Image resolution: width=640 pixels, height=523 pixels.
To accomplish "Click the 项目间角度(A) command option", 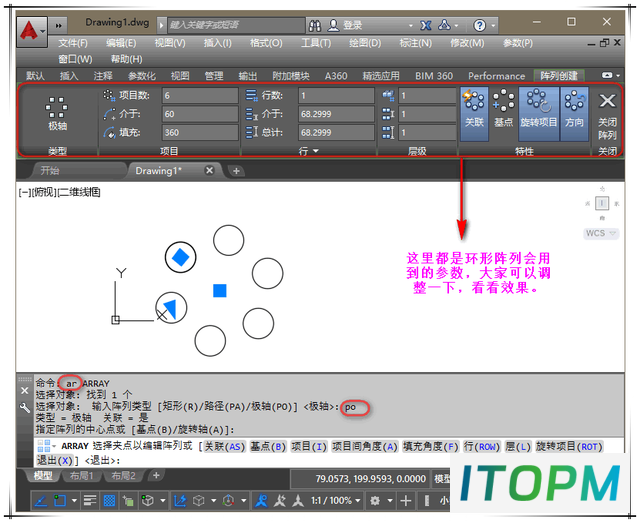I will pos(365,447).
